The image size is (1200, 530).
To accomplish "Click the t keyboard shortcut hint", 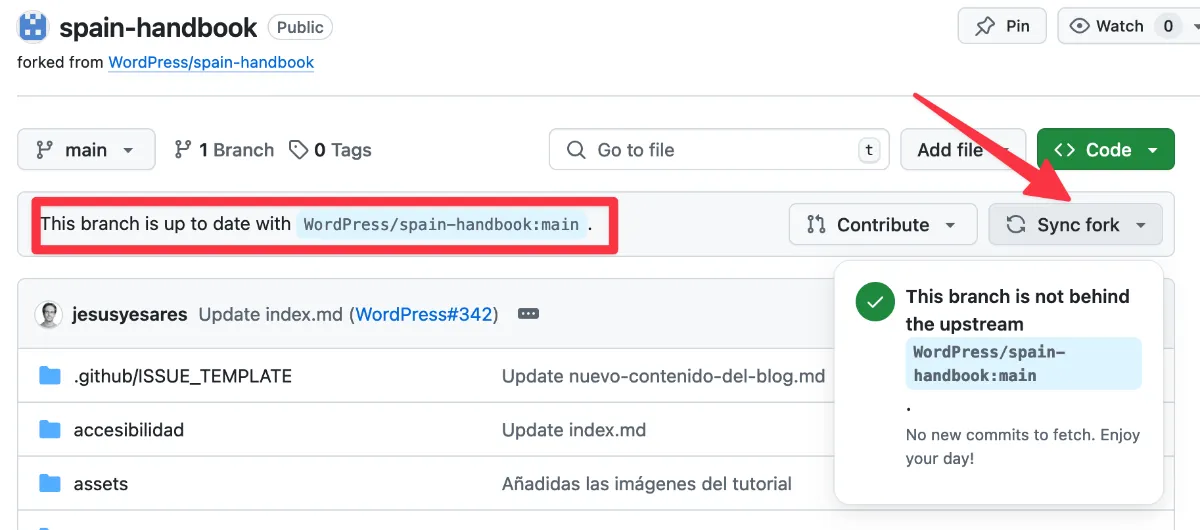I will point(869,150).
